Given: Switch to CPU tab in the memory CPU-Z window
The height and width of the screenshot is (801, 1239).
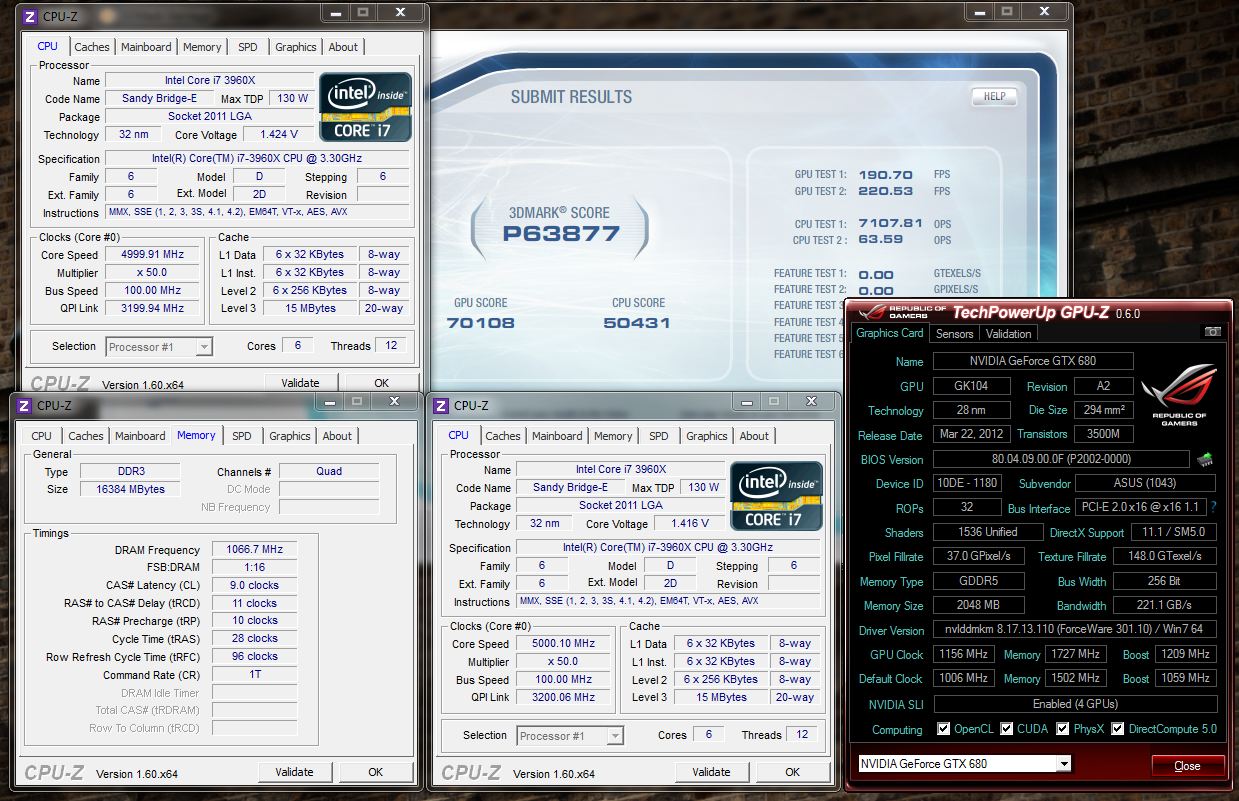Looking at the screenshot, I should 41,436.
